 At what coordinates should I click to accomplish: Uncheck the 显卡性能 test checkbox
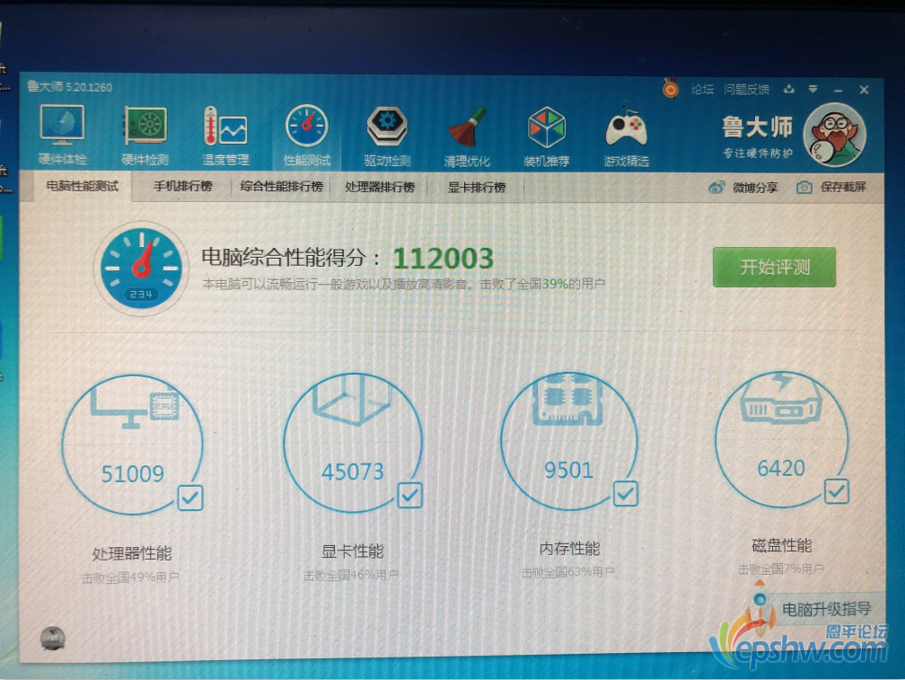point(409,495)
